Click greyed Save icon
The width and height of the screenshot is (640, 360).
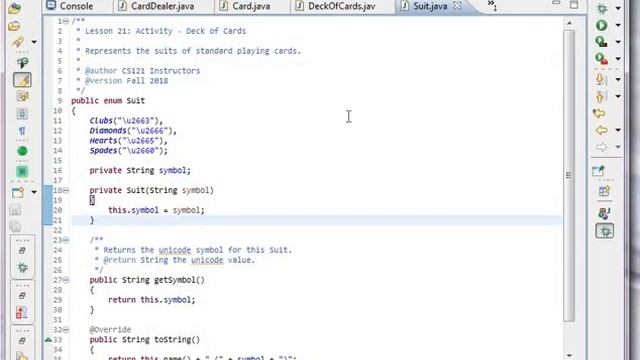coord(15,209)
